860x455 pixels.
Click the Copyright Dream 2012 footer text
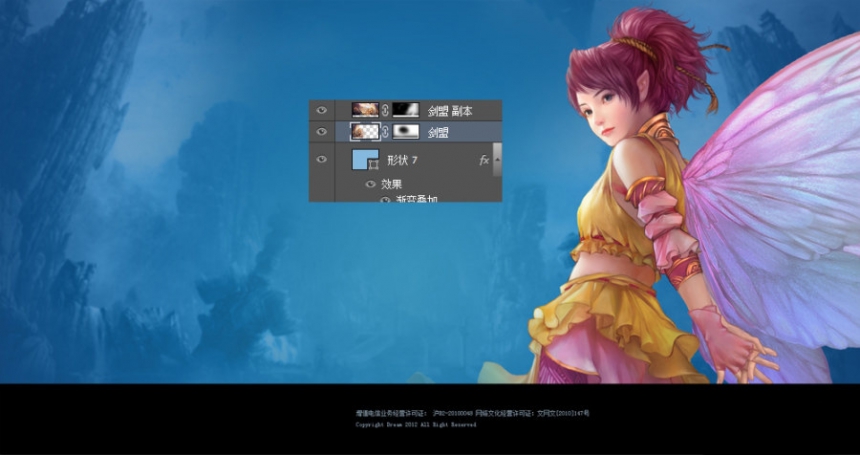(416, 425)
